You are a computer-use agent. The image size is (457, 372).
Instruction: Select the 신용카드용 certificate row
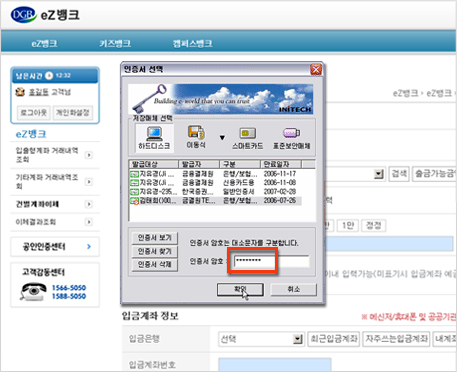pos(215,183)
